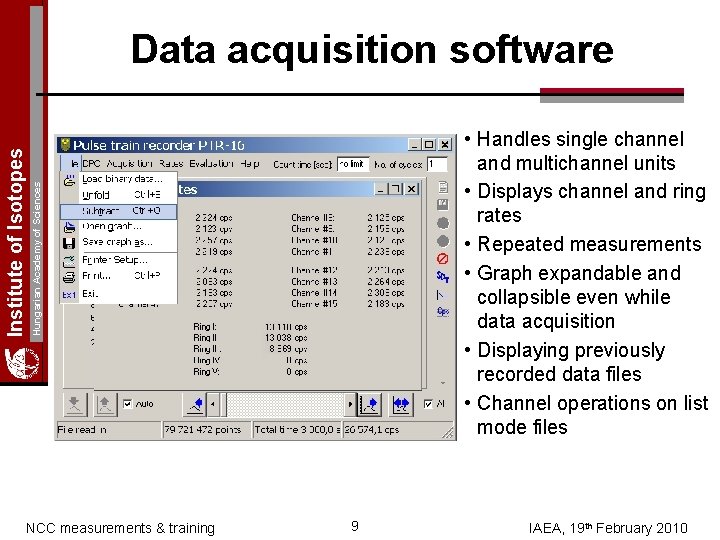The height and width of the screenshot is (540, 720).
Task: Click the 'File read in' status text
Action: (82, 430)
